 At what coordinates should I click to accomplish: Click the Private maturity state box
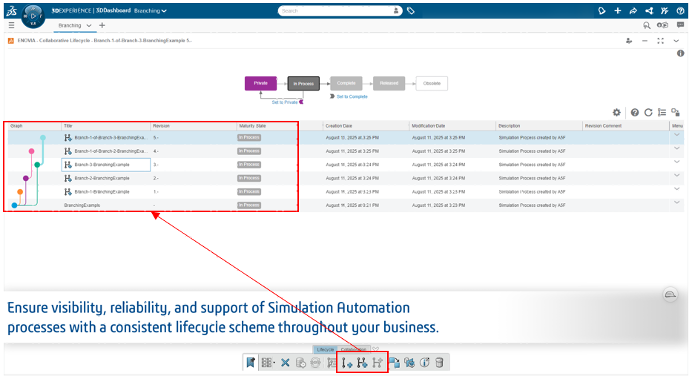click(261, 83)
